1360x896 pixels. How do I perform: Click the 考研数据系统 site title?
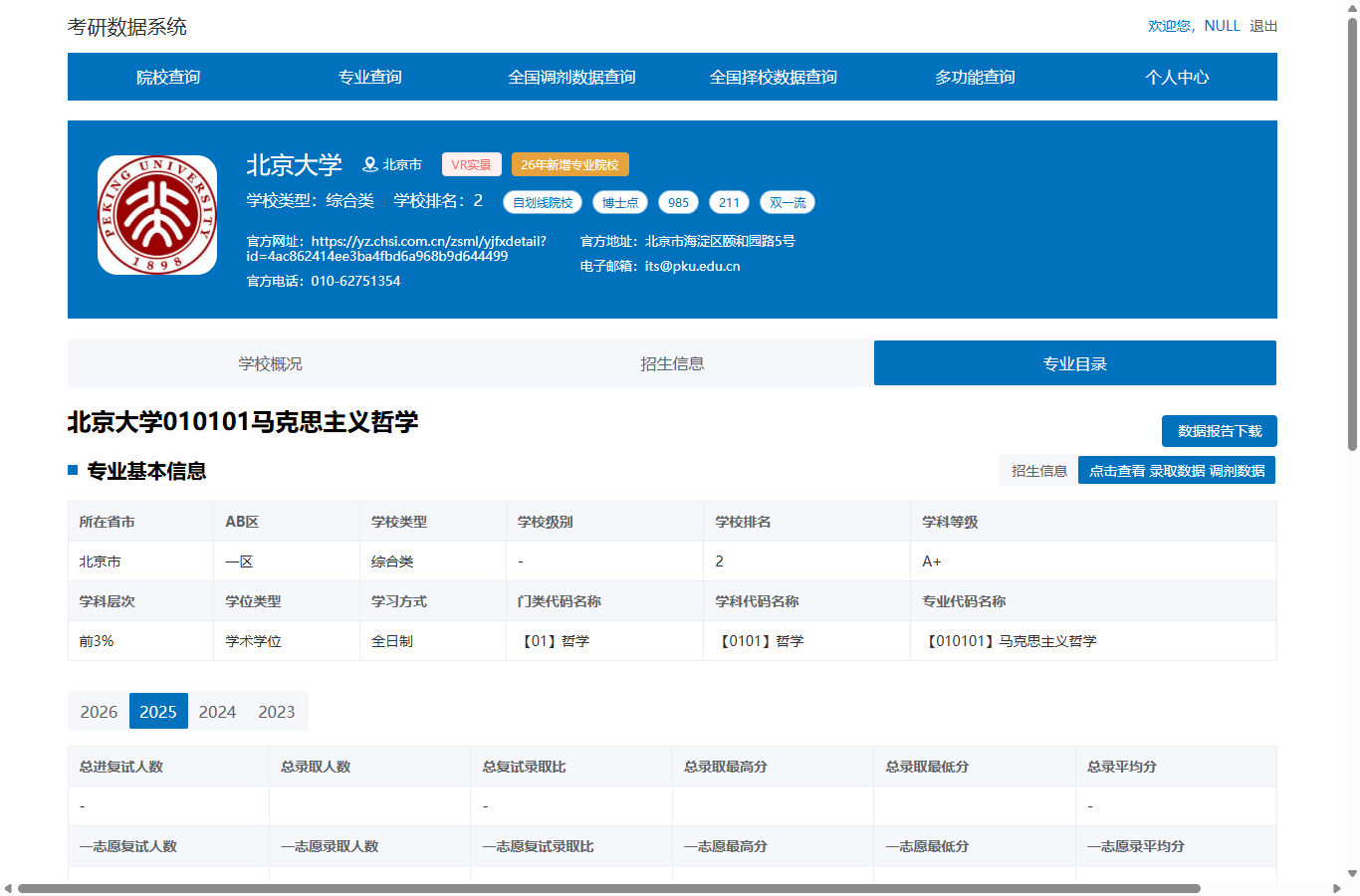127,27
